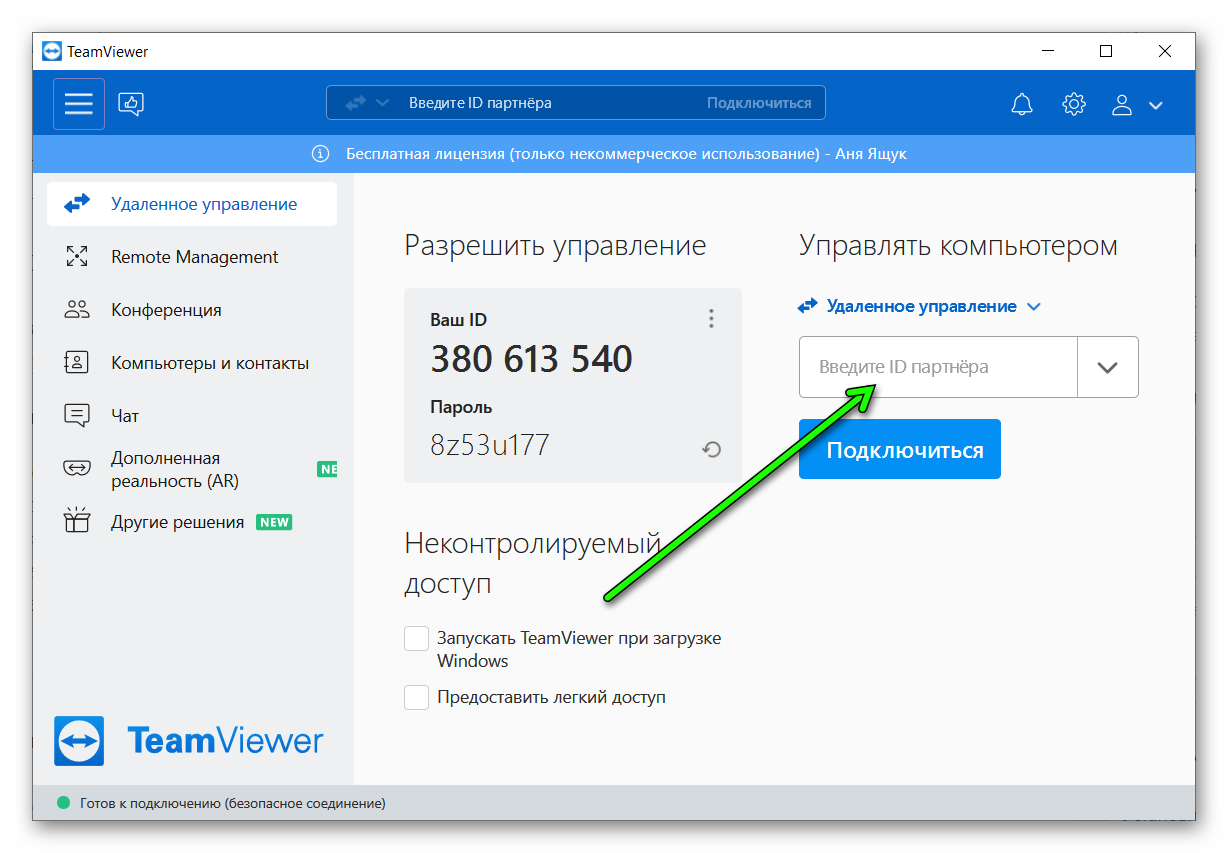Open the hamburger menu button
This screenshot has width=1228, height=853.
click(79, 104)
